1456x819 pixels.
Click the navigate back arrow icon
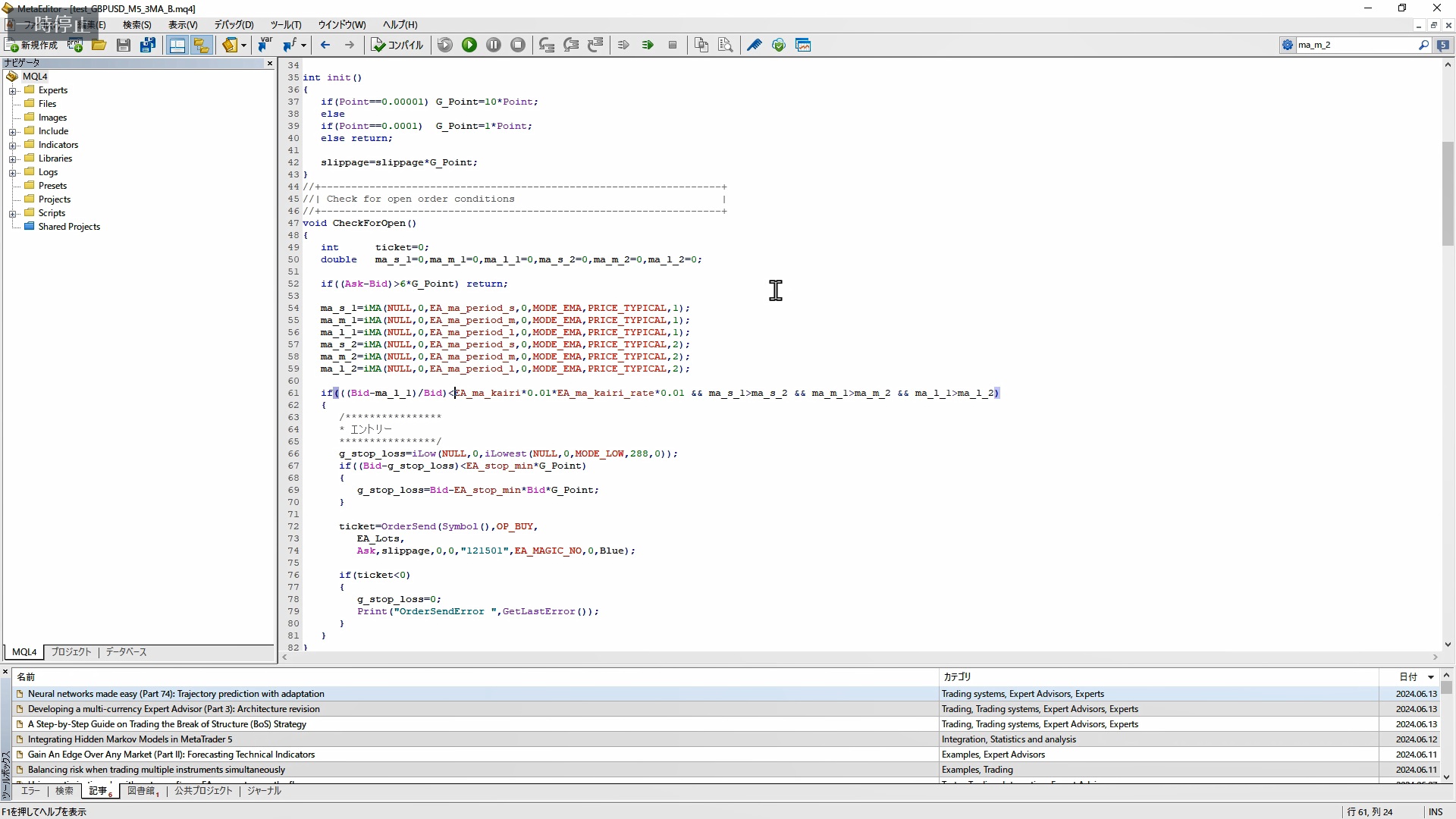[x=325, y=45]
